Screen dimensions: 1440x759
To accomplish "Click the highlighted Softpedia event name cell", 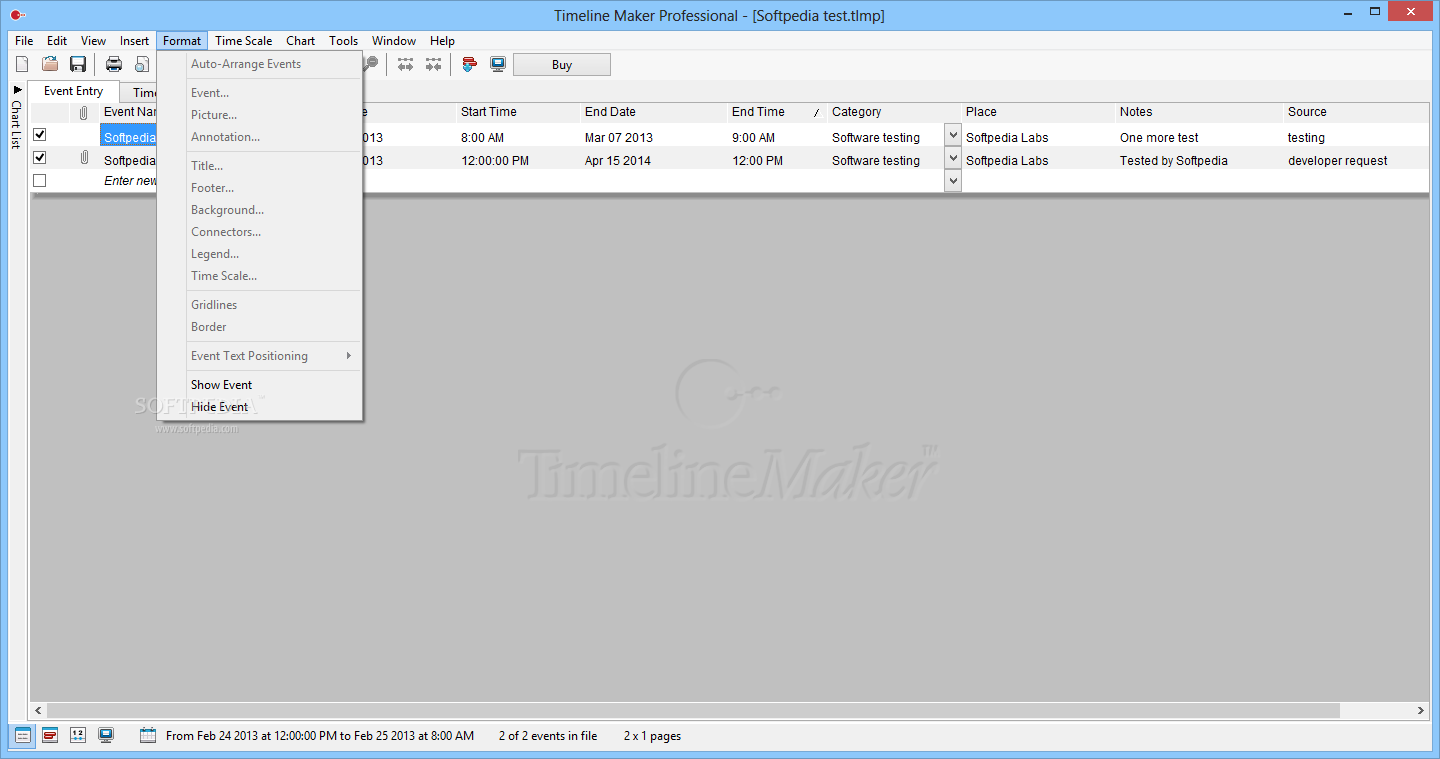I will pos(129,137).
